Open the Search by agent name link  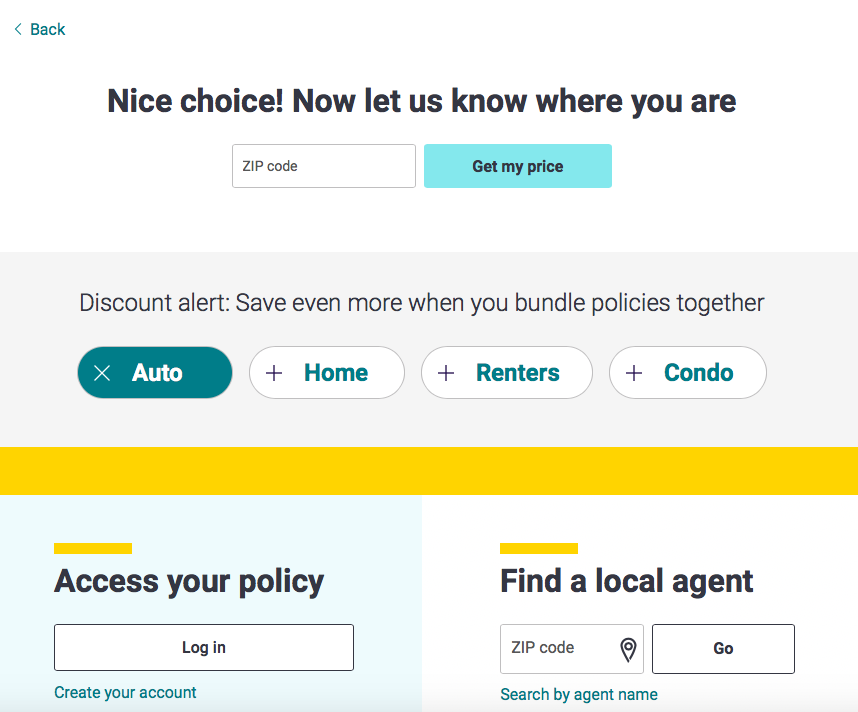click(579, 694)
